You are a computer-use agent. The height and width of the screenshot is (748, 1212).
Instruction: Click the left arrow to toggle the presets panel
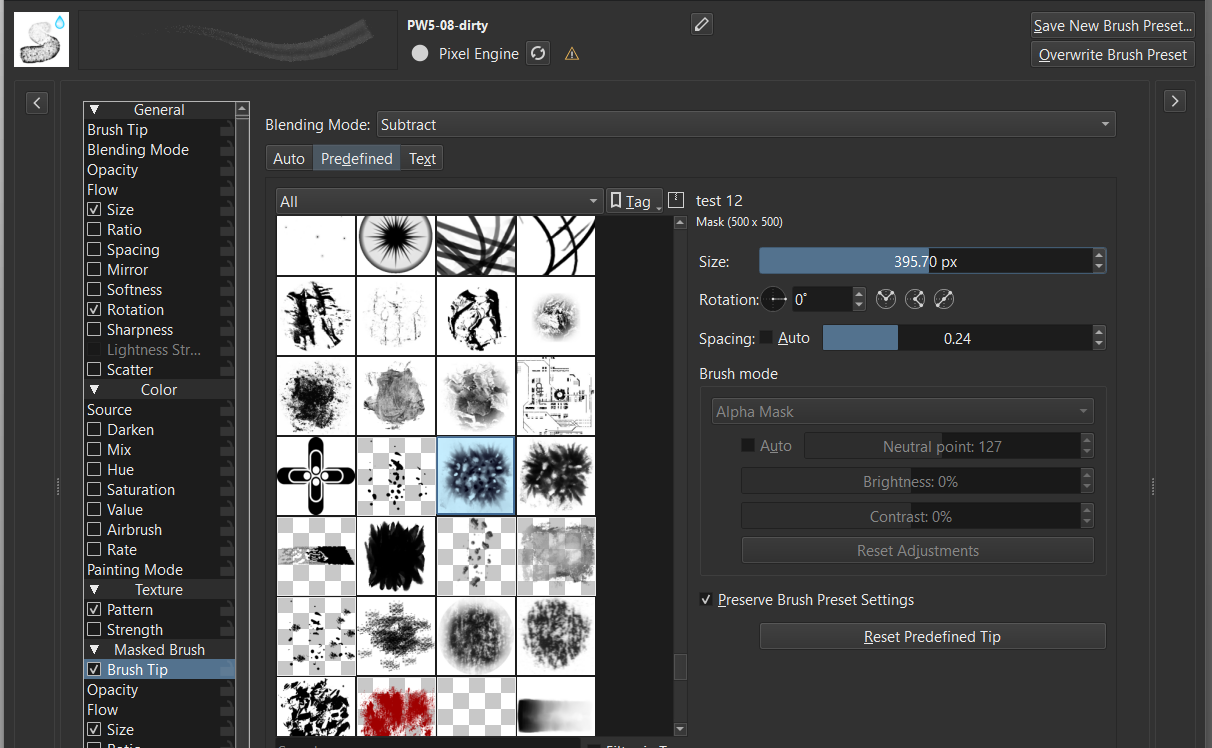click(37, 102)
